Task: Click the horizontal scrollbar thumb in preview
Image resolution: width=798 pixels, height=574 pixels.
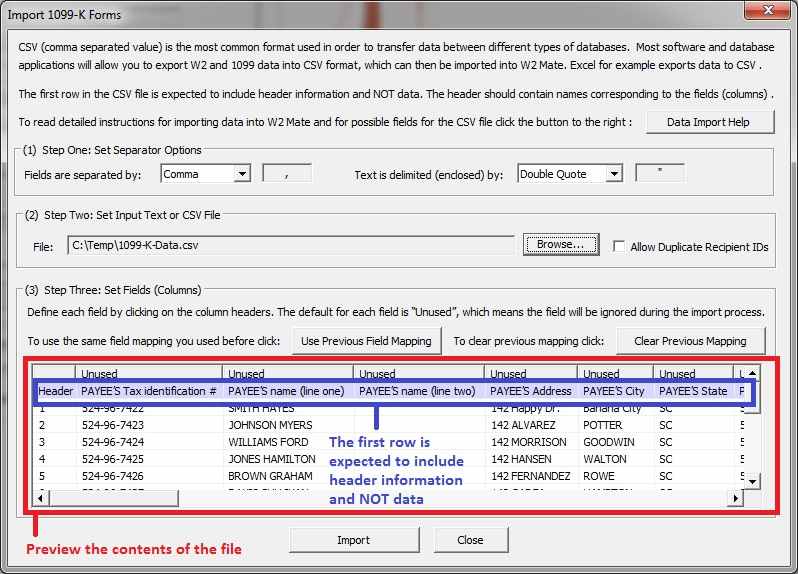Action: [x=113, y=498]
